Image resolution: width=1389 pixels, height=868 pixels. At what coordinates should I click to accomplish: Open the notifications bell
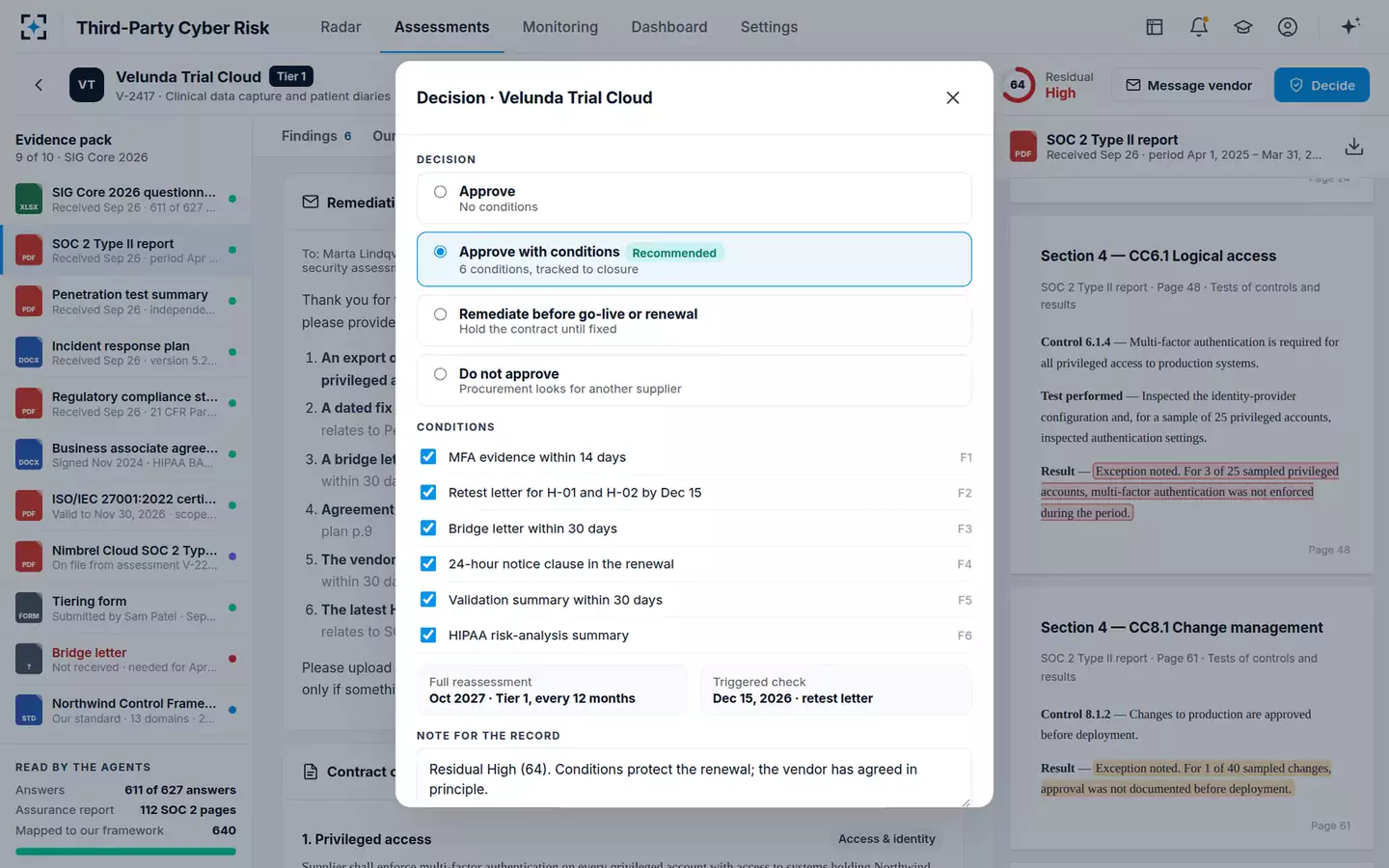click(x=1199, y=27)
